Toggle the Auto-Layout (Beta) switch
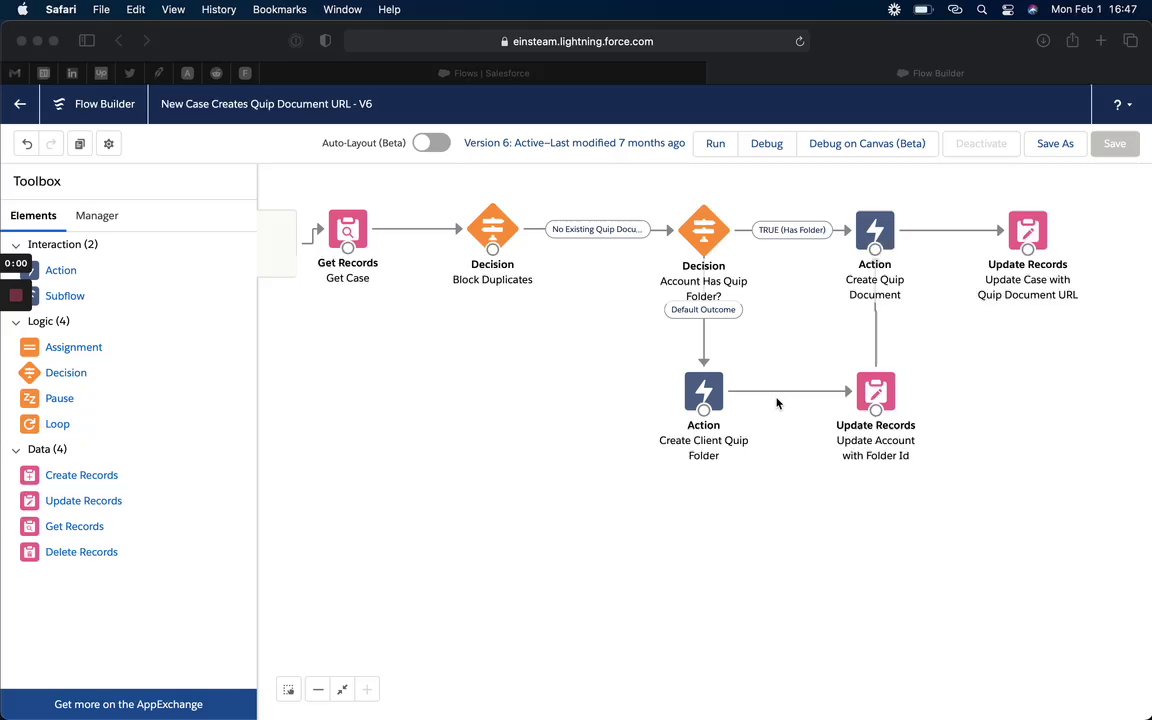This screenshot has width=1152, height=720. pos(431,143)
